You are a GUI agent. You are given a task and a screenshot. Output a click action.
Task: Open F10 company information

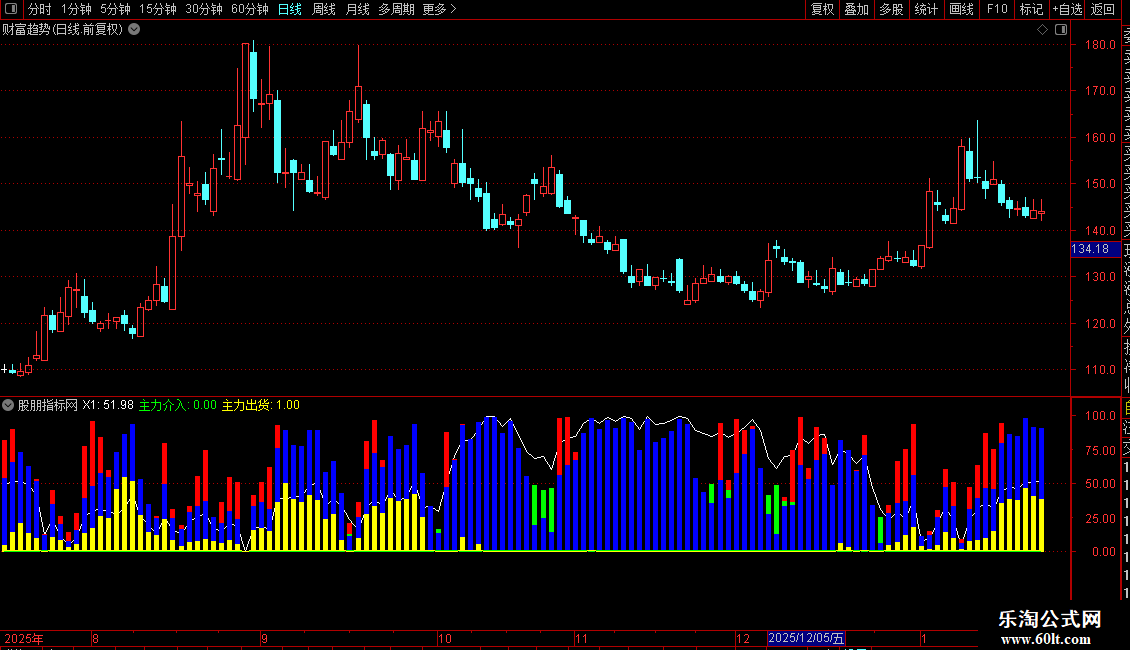point(997,9)
